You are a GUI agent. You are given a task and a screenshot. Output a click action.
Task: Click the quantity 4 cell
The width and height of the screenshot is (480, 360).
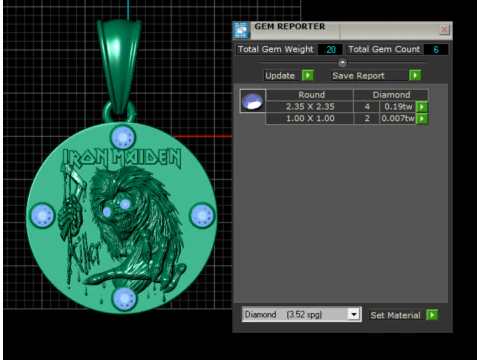(367, 107)
